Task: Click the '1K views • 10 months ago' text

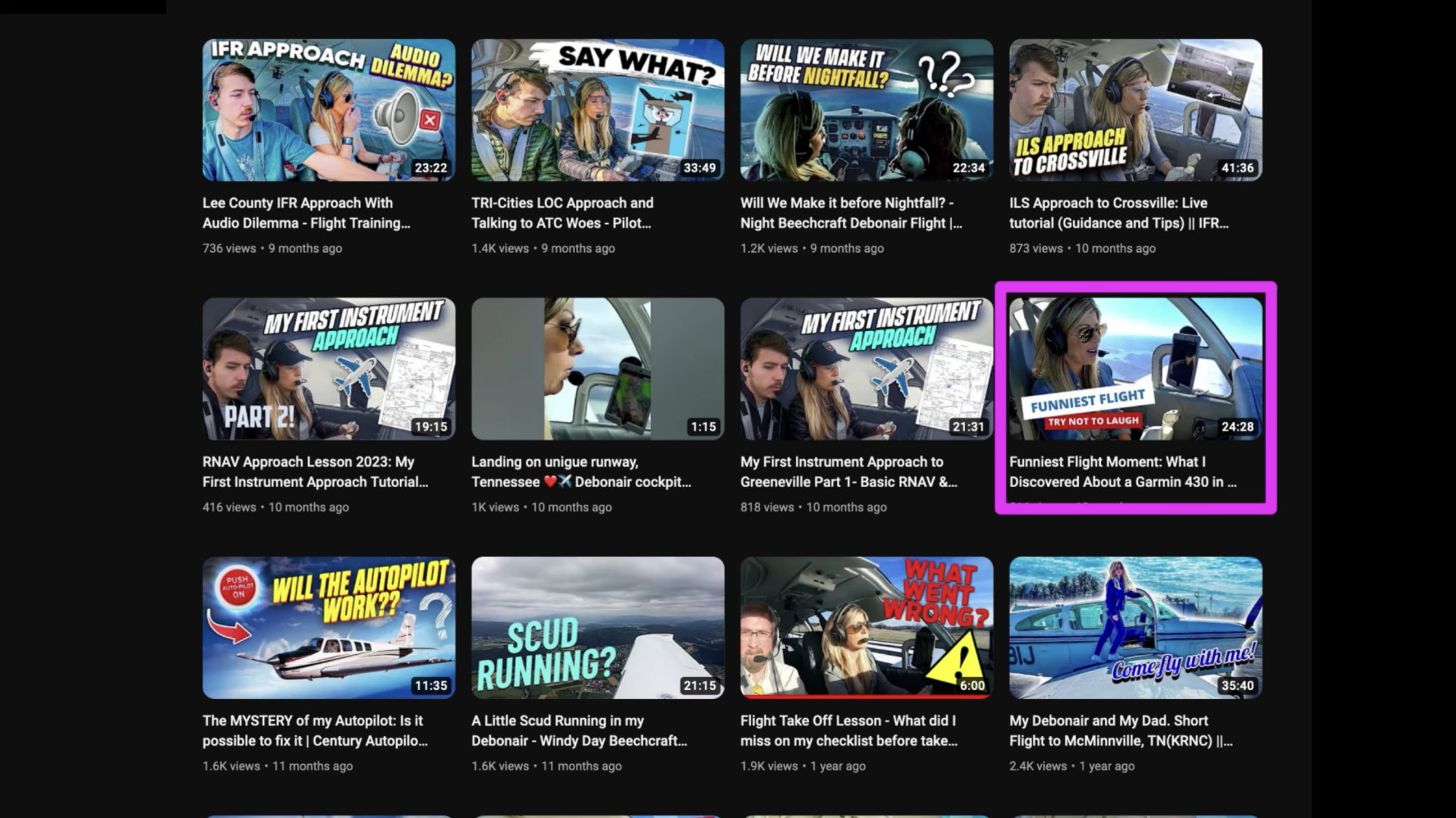Action: [542, 507]
